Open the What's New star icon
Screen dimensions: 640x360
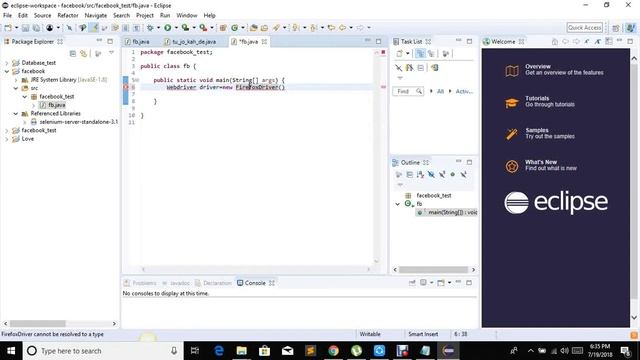512,166
